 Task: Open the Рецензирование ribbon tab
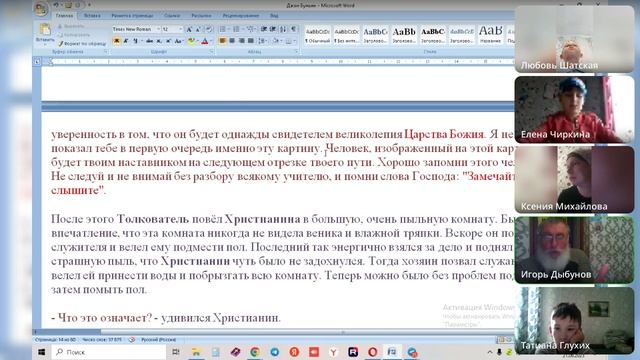tap(241, 16)
